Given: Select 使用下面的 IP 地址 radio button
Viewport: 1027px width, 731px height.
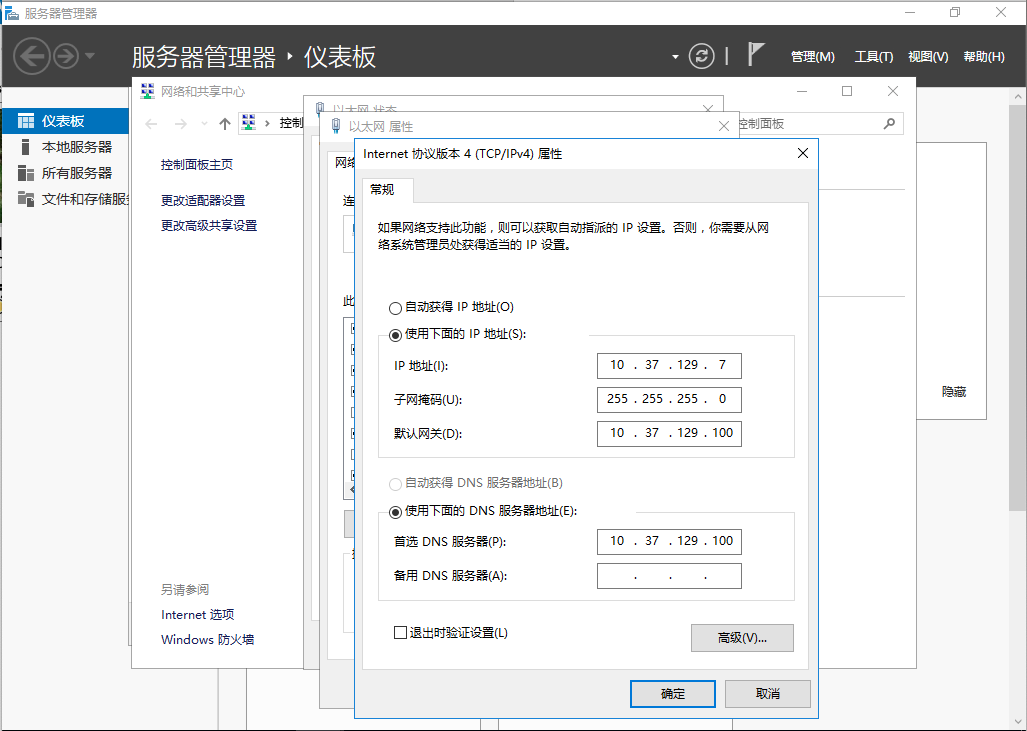Looking at the screenshot, I should pos(395,335).
